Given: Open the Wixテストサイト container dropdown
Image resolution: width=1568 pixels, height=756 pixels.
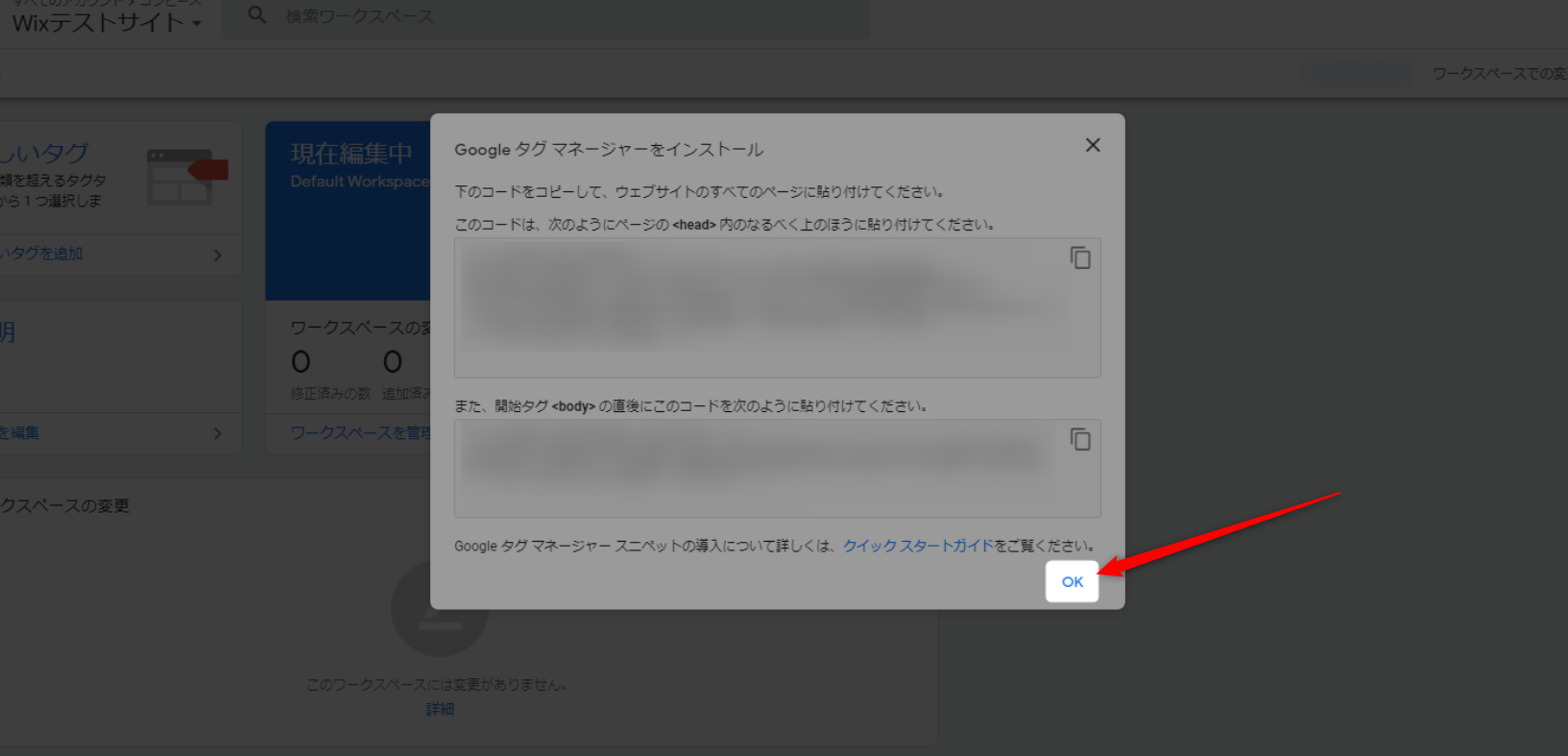Looking at the screenshot, I should coord(107,22).
